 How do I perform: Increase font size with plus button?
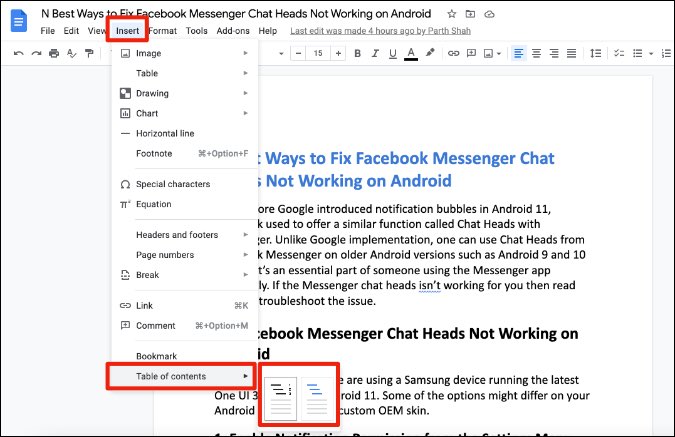point(338,53)
